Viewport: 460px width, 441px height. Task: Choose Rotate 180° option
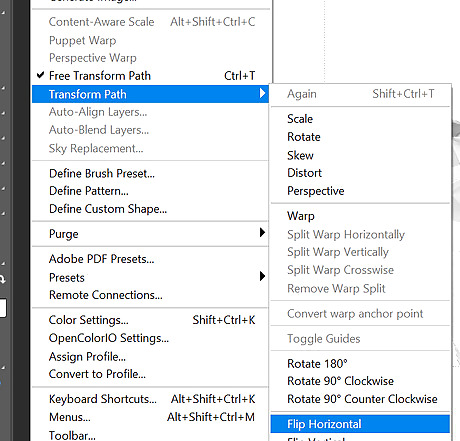pyautogui.click(x=360, y=364)
